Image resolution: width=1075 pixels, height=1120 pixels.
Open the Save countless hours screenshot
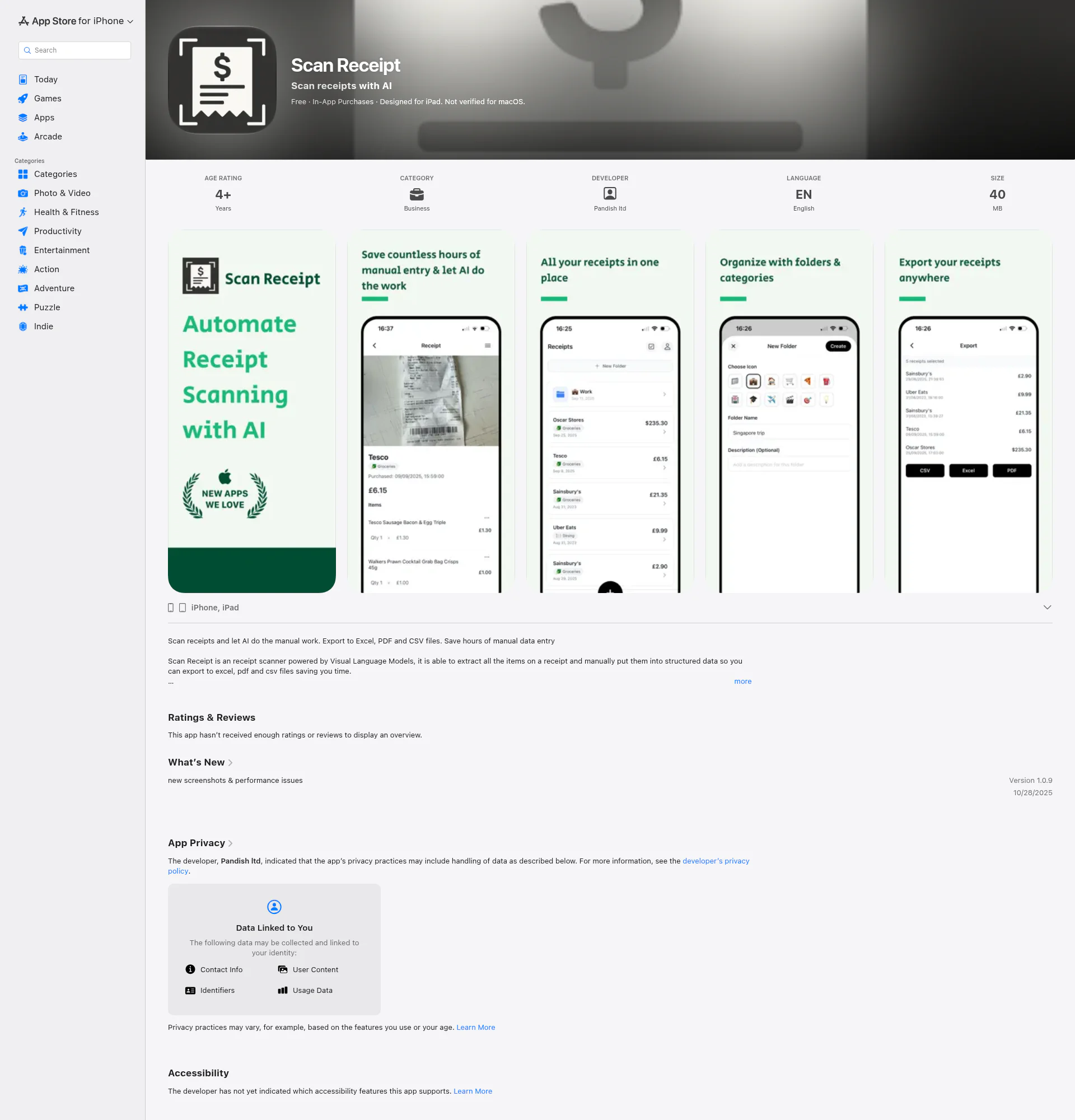pyautogui.click(x=431, y=412)
